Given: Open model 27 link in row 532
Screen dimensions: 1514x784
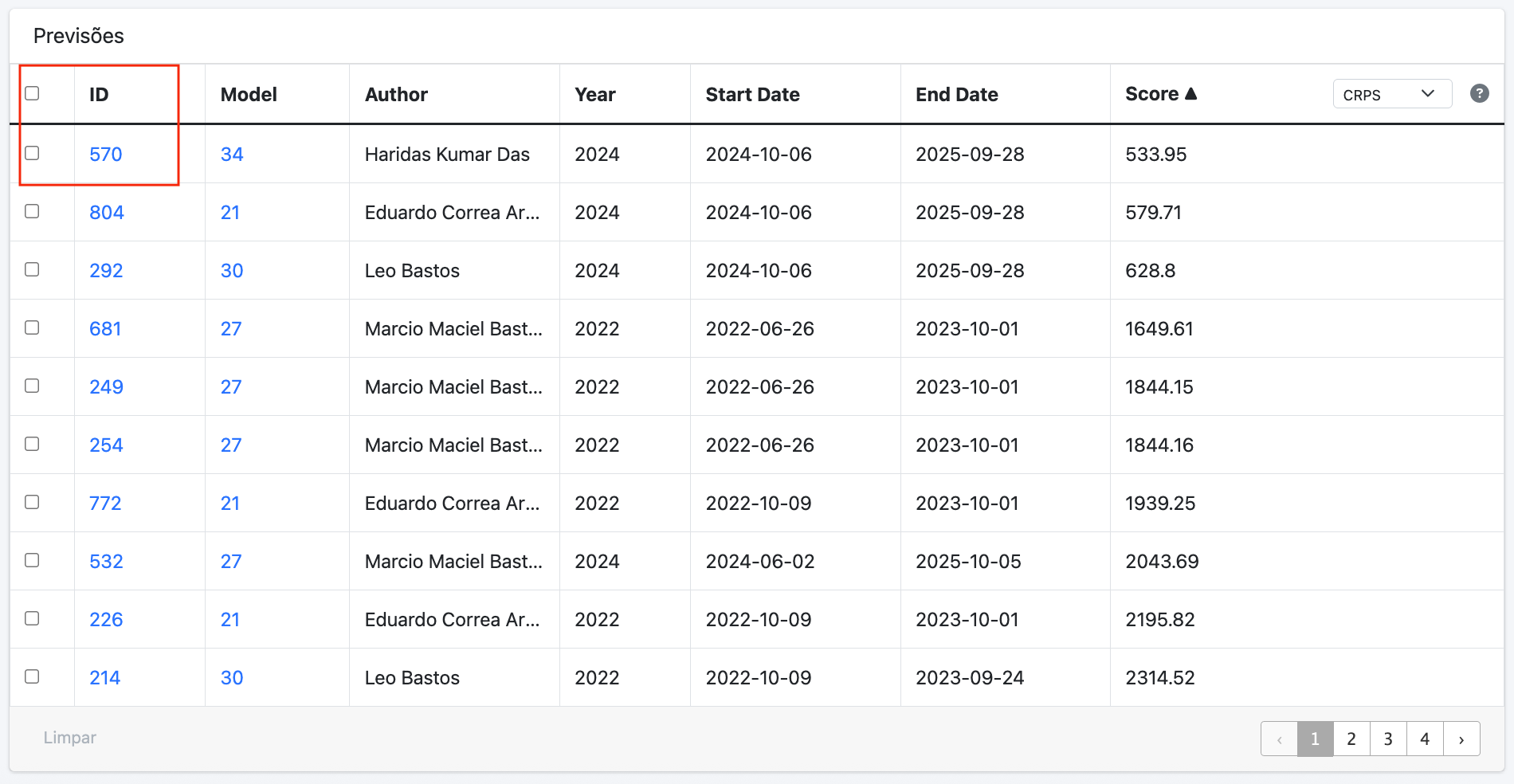Looking at the screenshot, I should click(x=231, y=562).
